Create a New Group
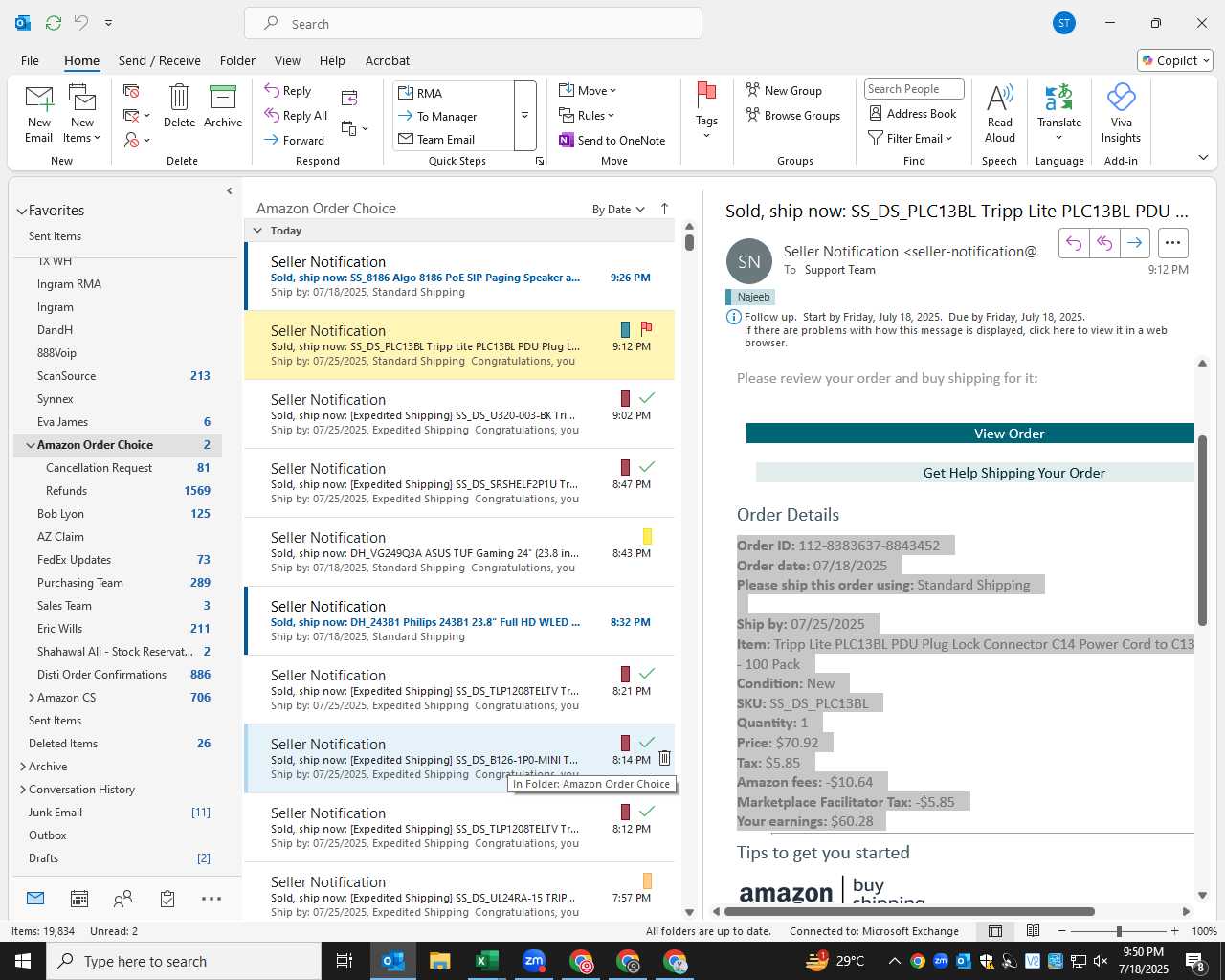The width and height of the screenshot is (1225, 980). (784, 90)
